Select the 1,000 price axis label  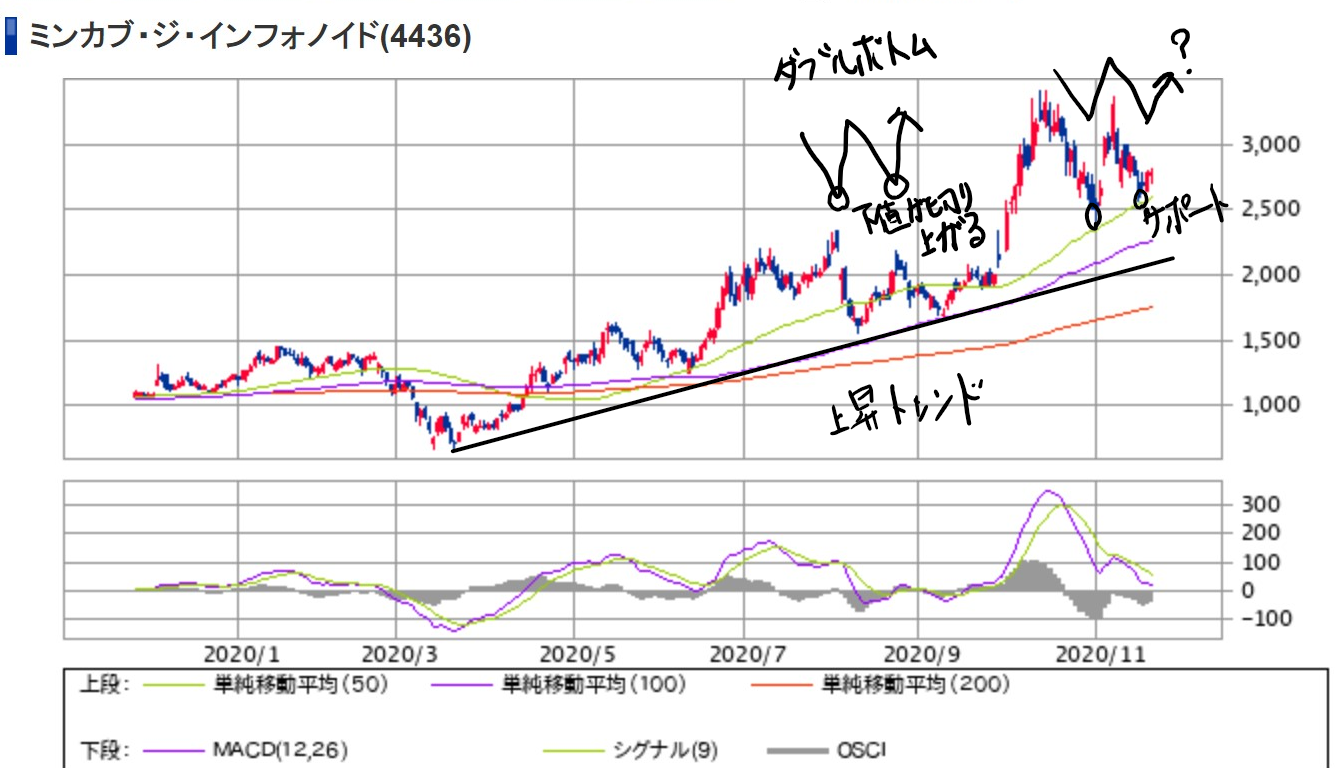click(x=1273, y=404)
